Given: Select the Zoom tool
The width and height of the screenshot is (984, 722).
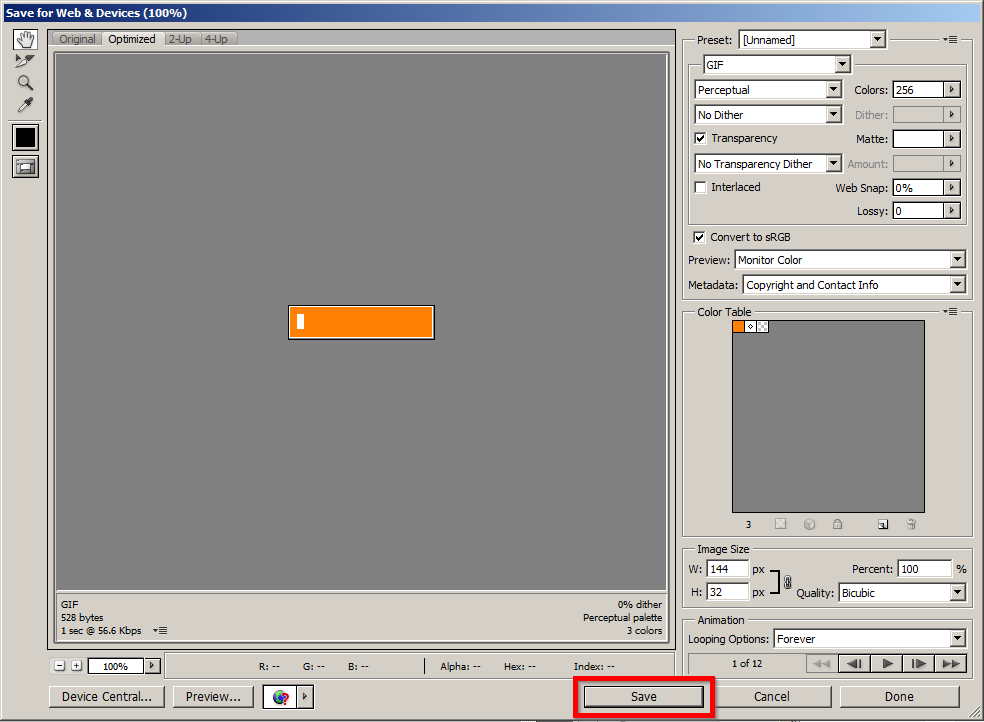Looking at the screenshot, I should [x=25, y=83].
